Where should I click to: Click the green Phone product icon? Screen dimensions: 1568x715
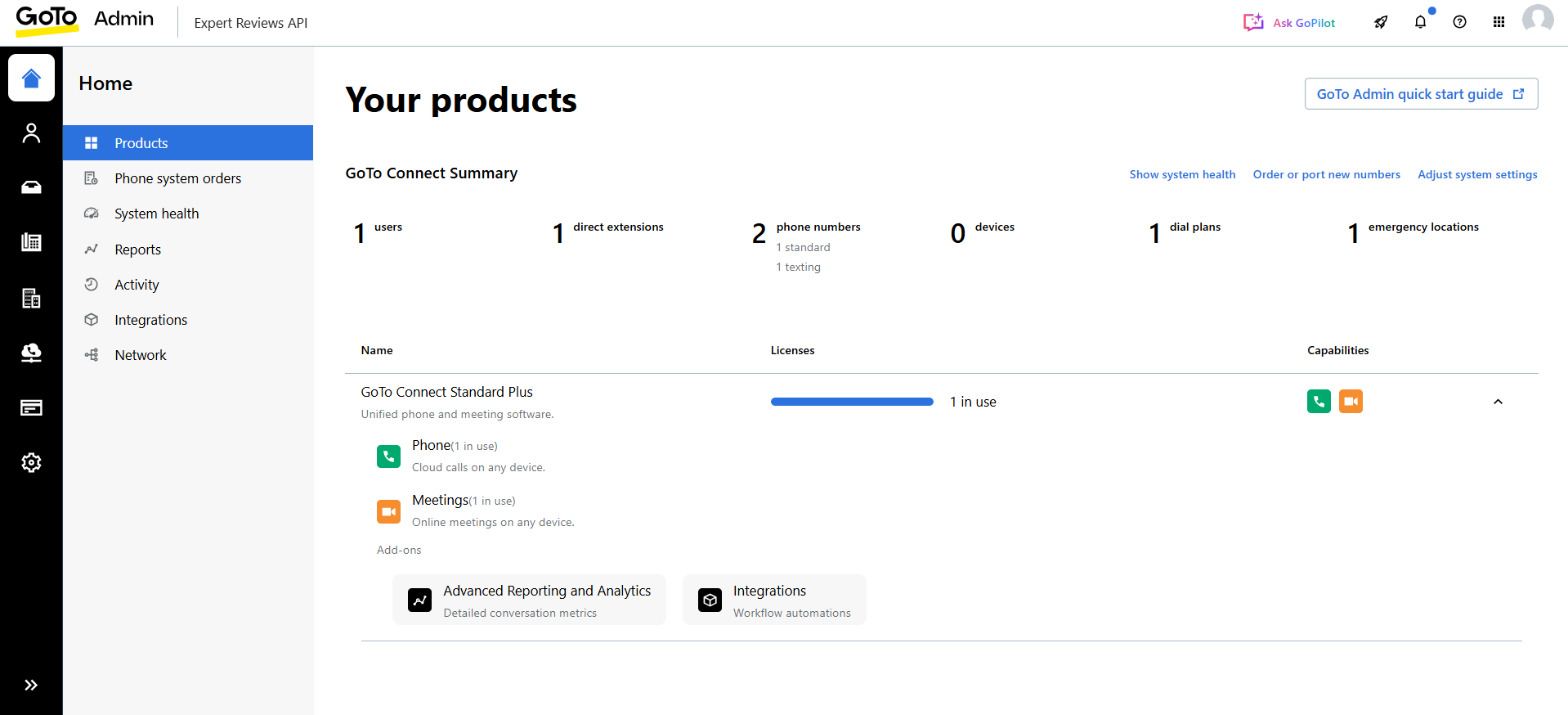pyautogui.click(x=388, y=456)
